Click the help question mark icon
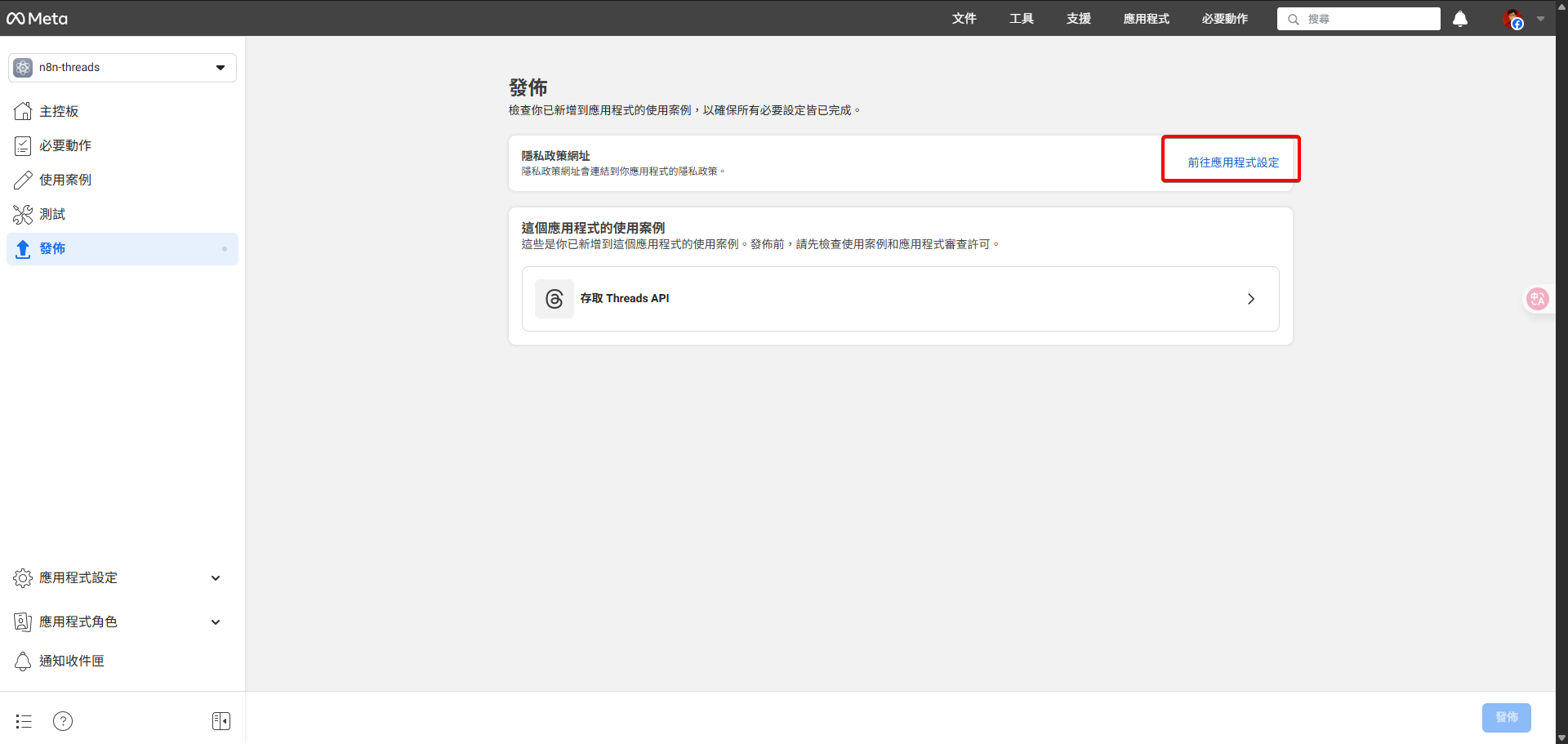Image resolution: width=1568 pixels, height=744 pixels. pos(62,721)
